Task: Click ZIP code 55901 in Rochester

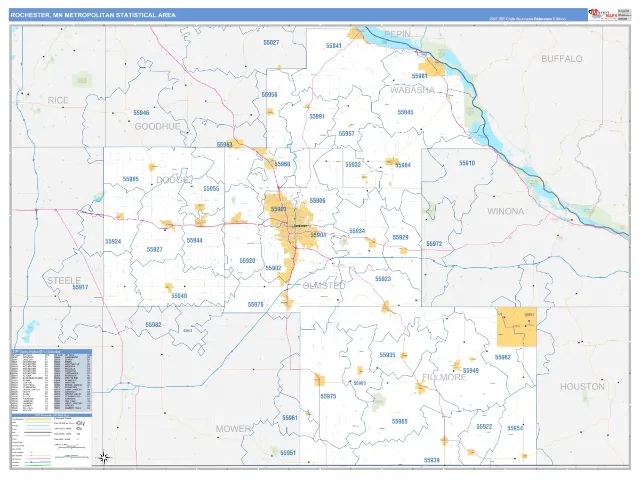Action: (278, 209)
